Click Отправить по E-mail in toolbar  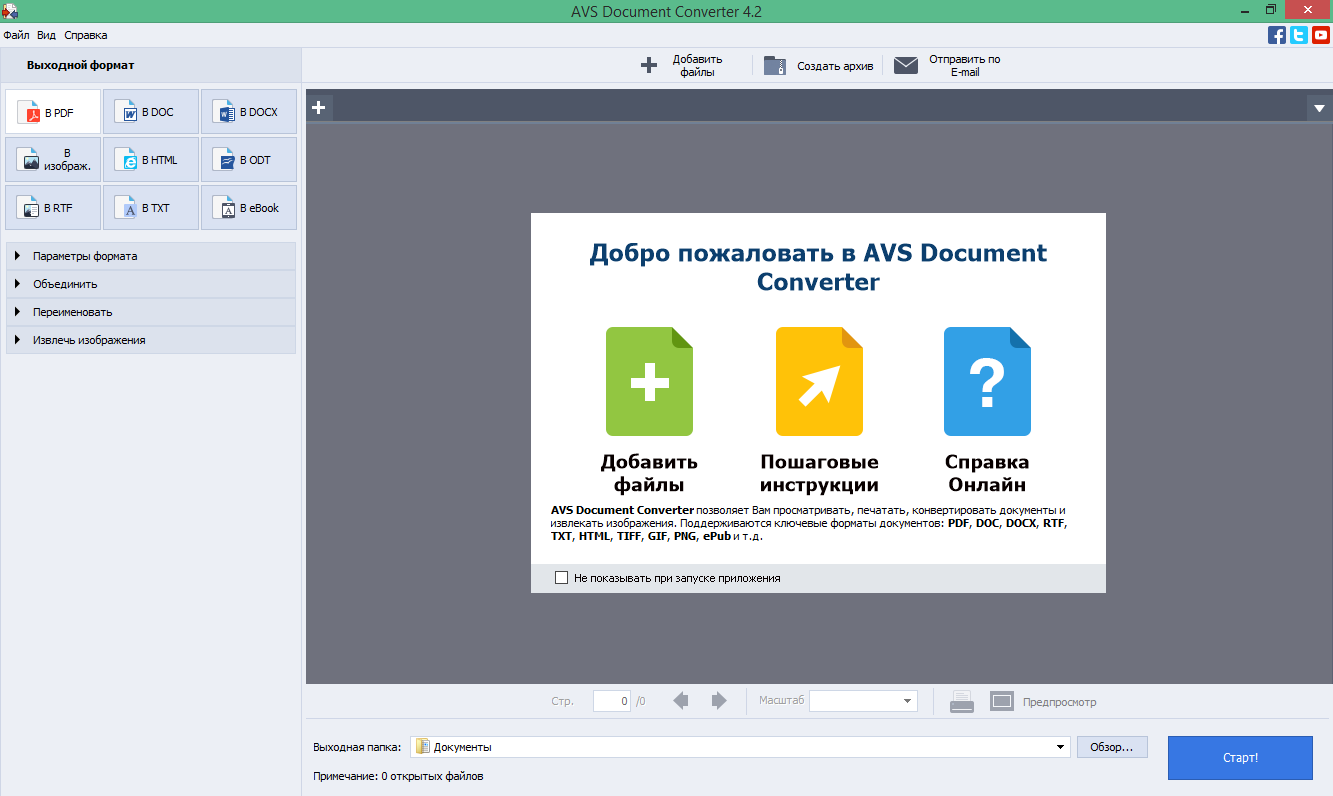947,66
